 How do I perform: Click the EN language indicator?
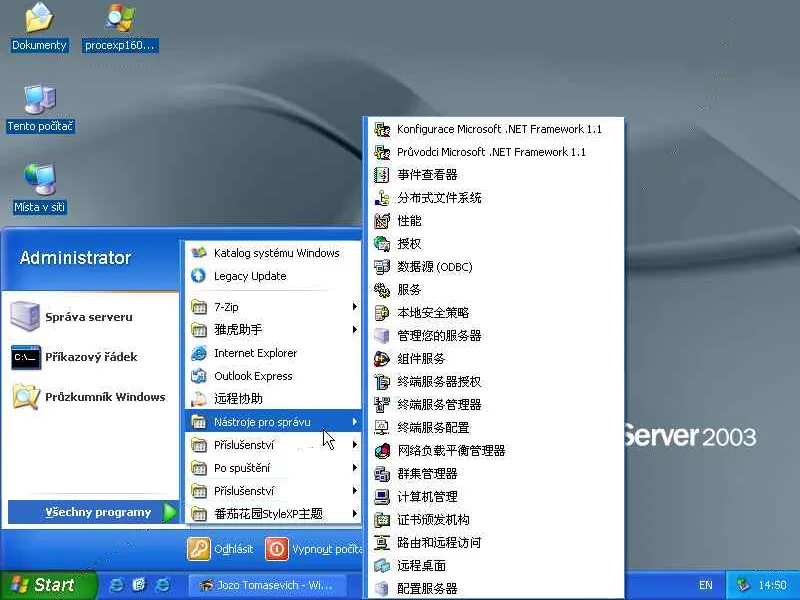pyautogui.click(x=706, y=585)
